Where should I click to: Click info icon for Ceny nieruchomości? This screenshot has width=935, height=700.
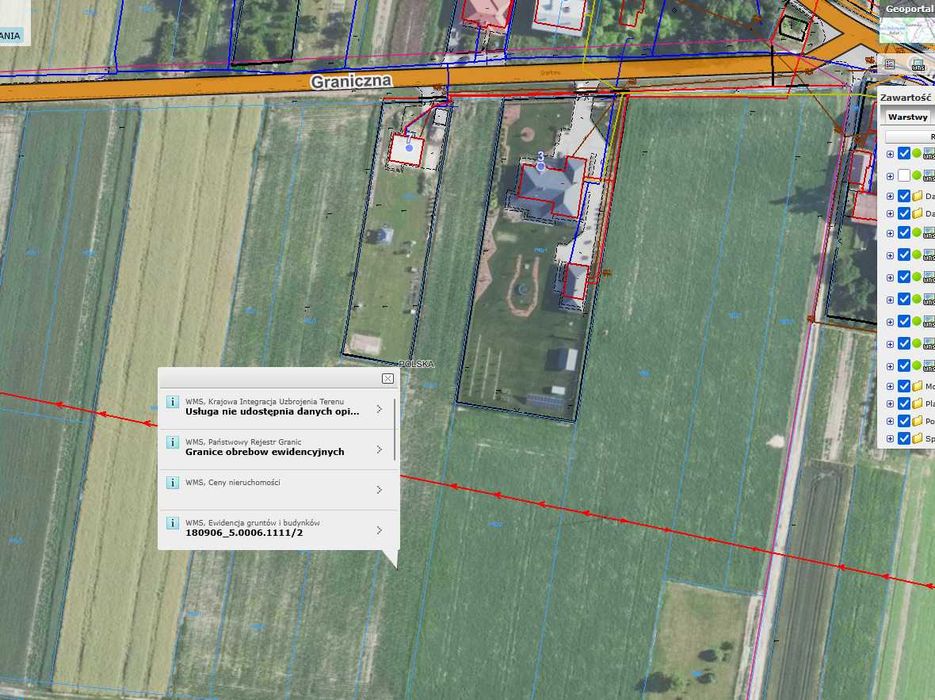(172, 482)
